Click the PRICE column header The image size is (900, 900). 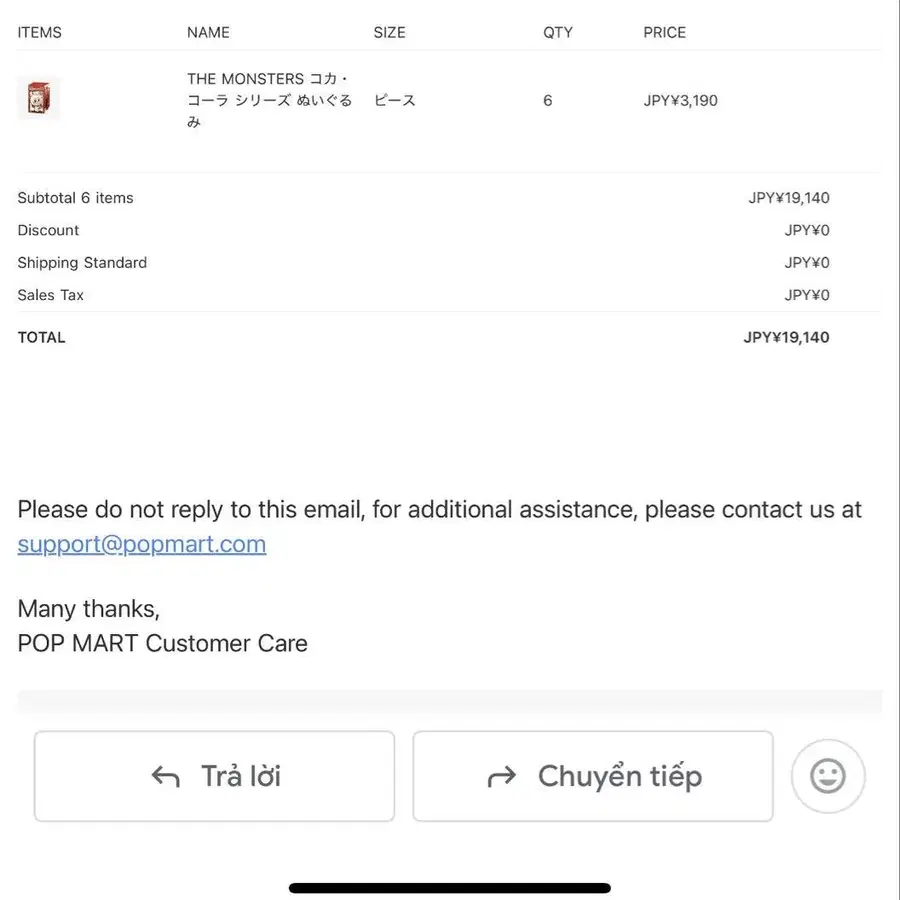pos(665,32)
